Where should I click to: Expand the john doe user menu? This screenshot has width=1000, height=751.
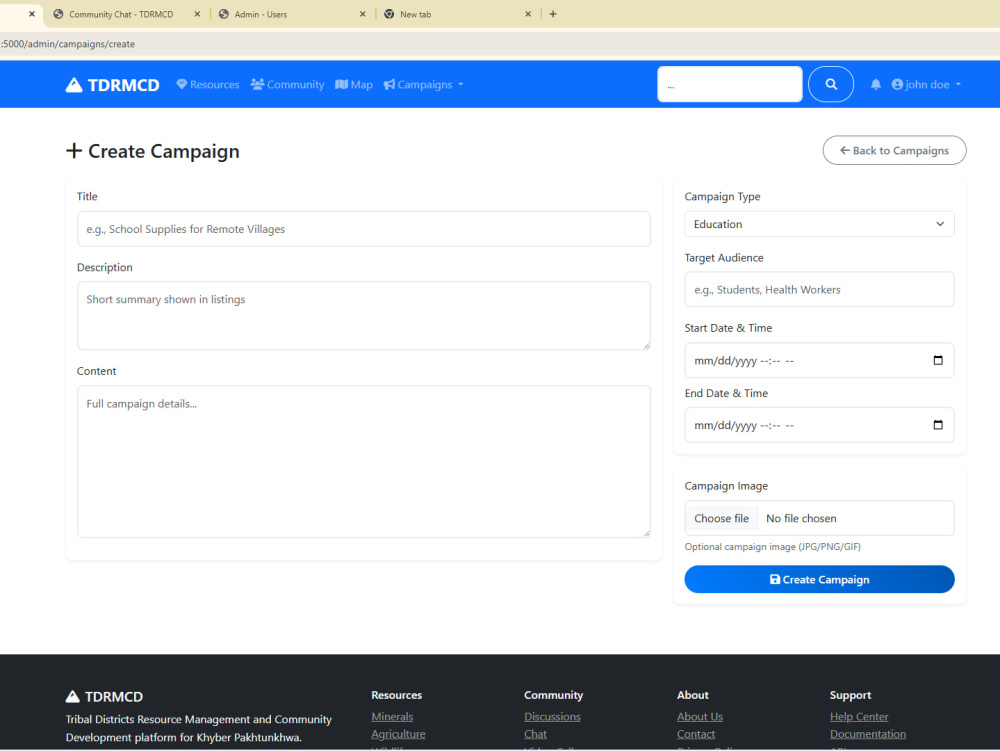tap(926, 85)
